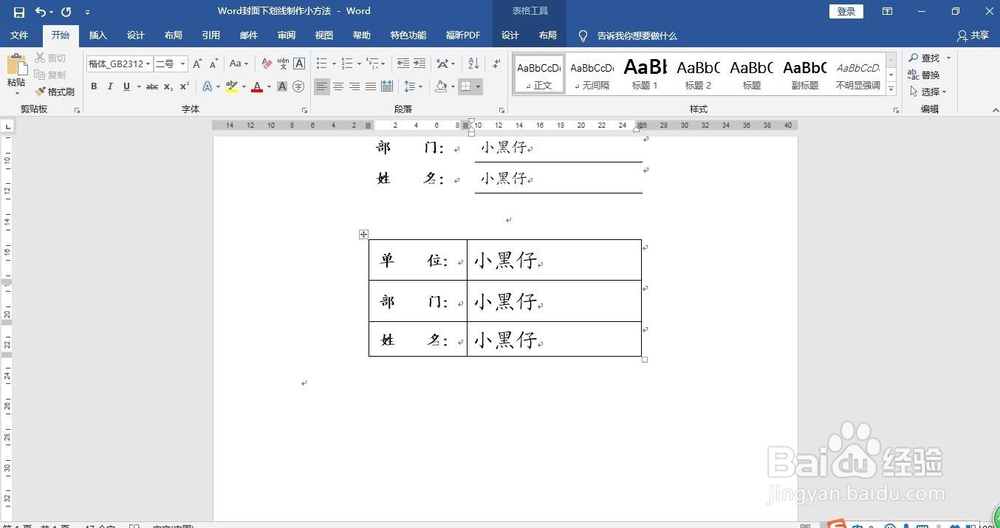Decrease paragraph indent
The height and width of the screenshot is (528, 1000).
point(402,64)
